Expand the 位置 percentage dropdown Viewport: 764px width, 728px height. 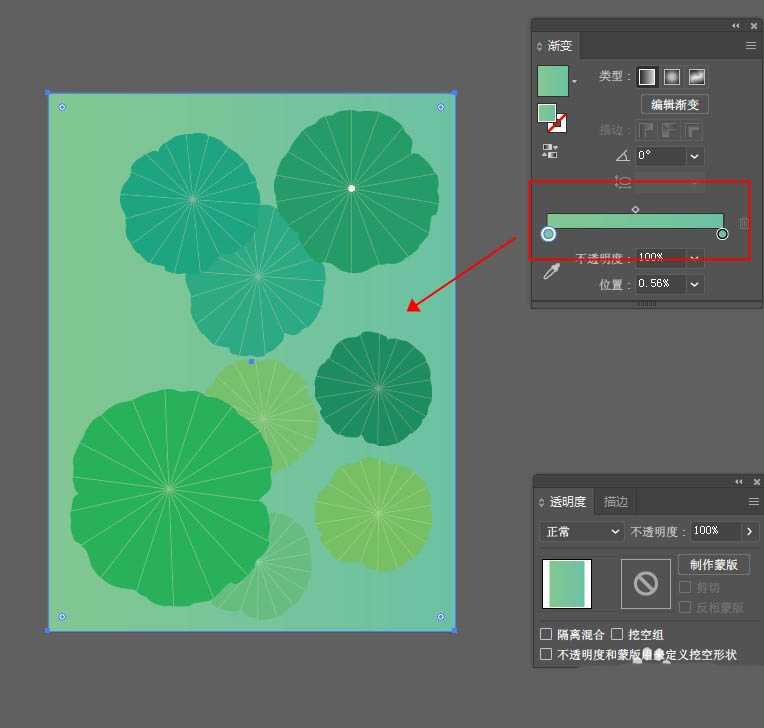point(695,284)
